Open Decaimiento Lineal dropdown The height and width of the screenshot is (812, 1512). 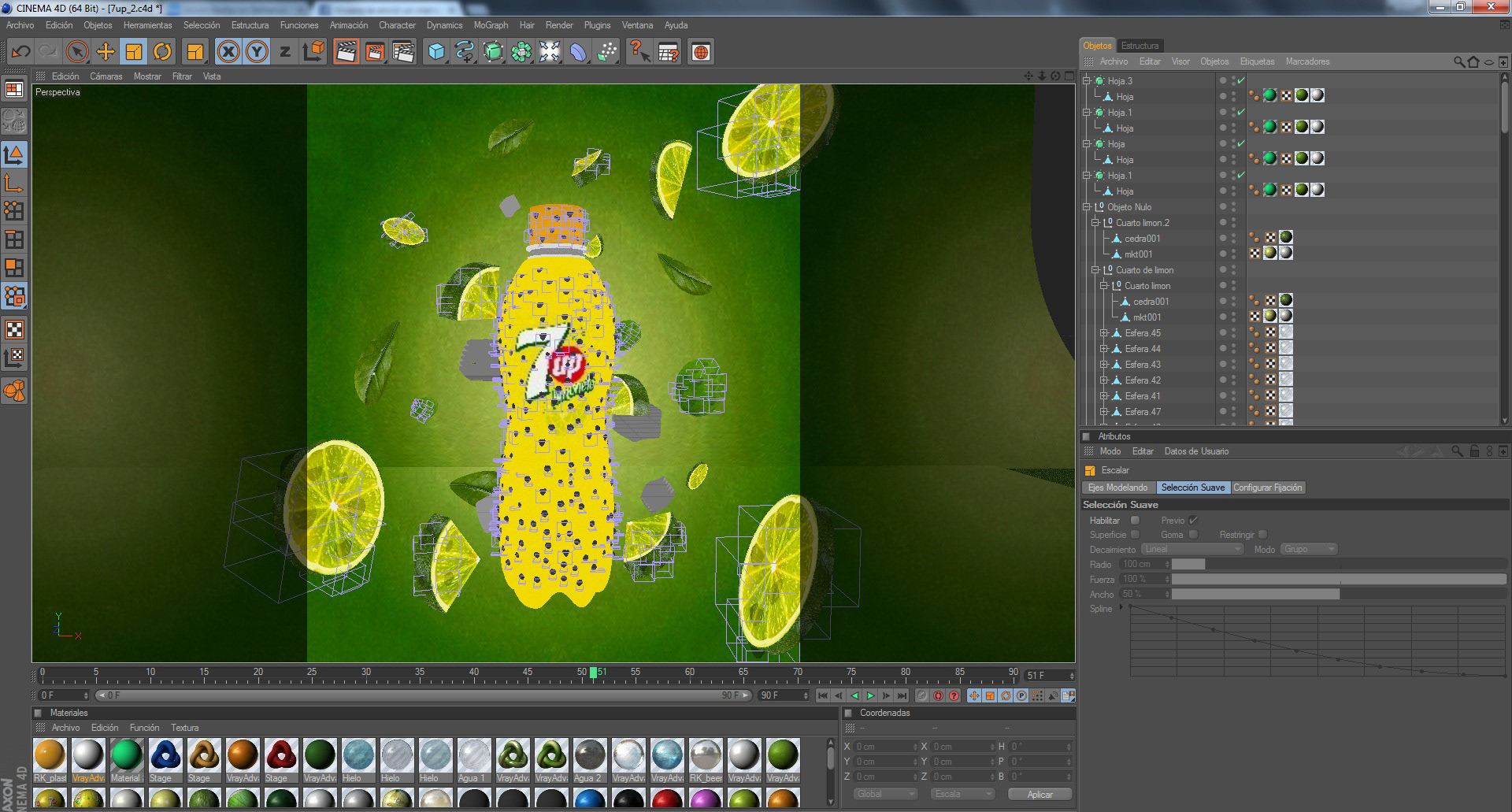pos(1192,549)
